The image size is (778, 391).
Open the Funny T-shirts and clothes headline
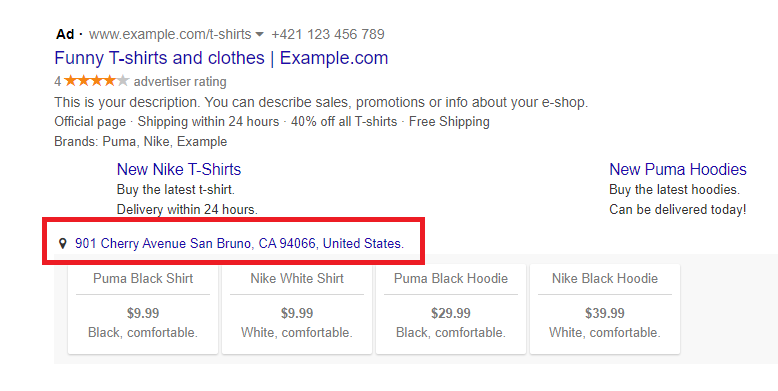[221, 58]
